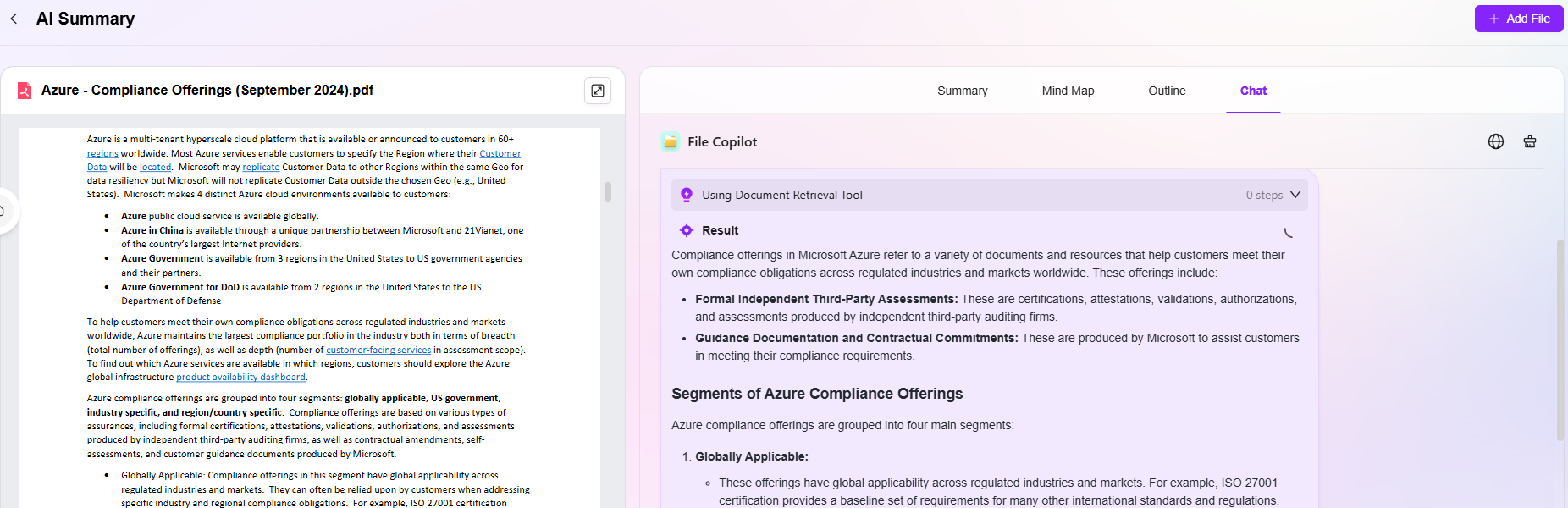1568x508 pixels.
Task: Switch to the Mind Map tab
Action: [1068, 91]
